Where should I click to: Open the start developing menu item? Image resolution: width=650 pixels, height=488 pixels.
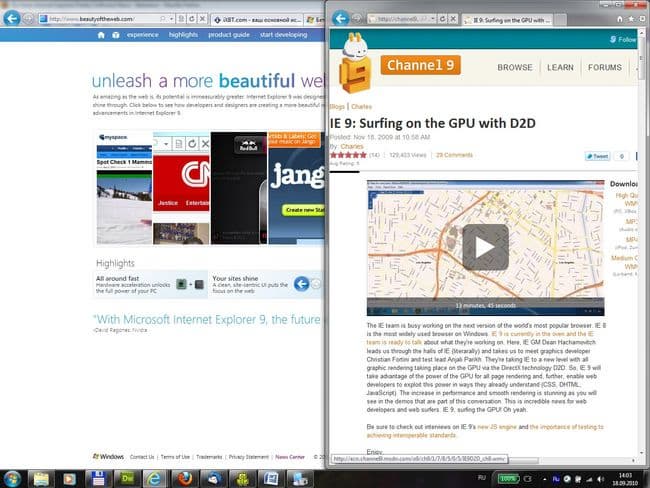click(x=284, y=35)
